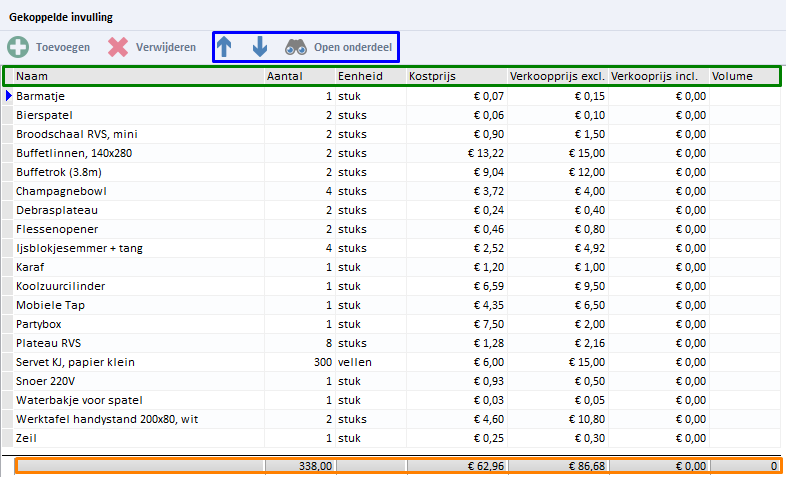Click the 300 quantity for Servet KJ
This screenshot has width=786, height=477.
pos(322,362)
